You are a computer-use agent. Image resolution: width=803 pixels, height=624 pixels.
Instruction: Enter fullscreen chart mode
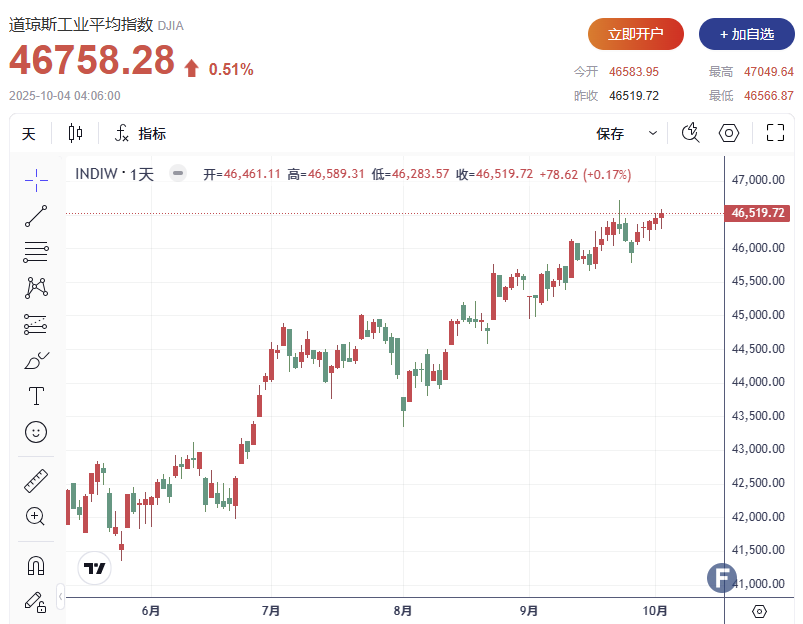tap(775, 133)
